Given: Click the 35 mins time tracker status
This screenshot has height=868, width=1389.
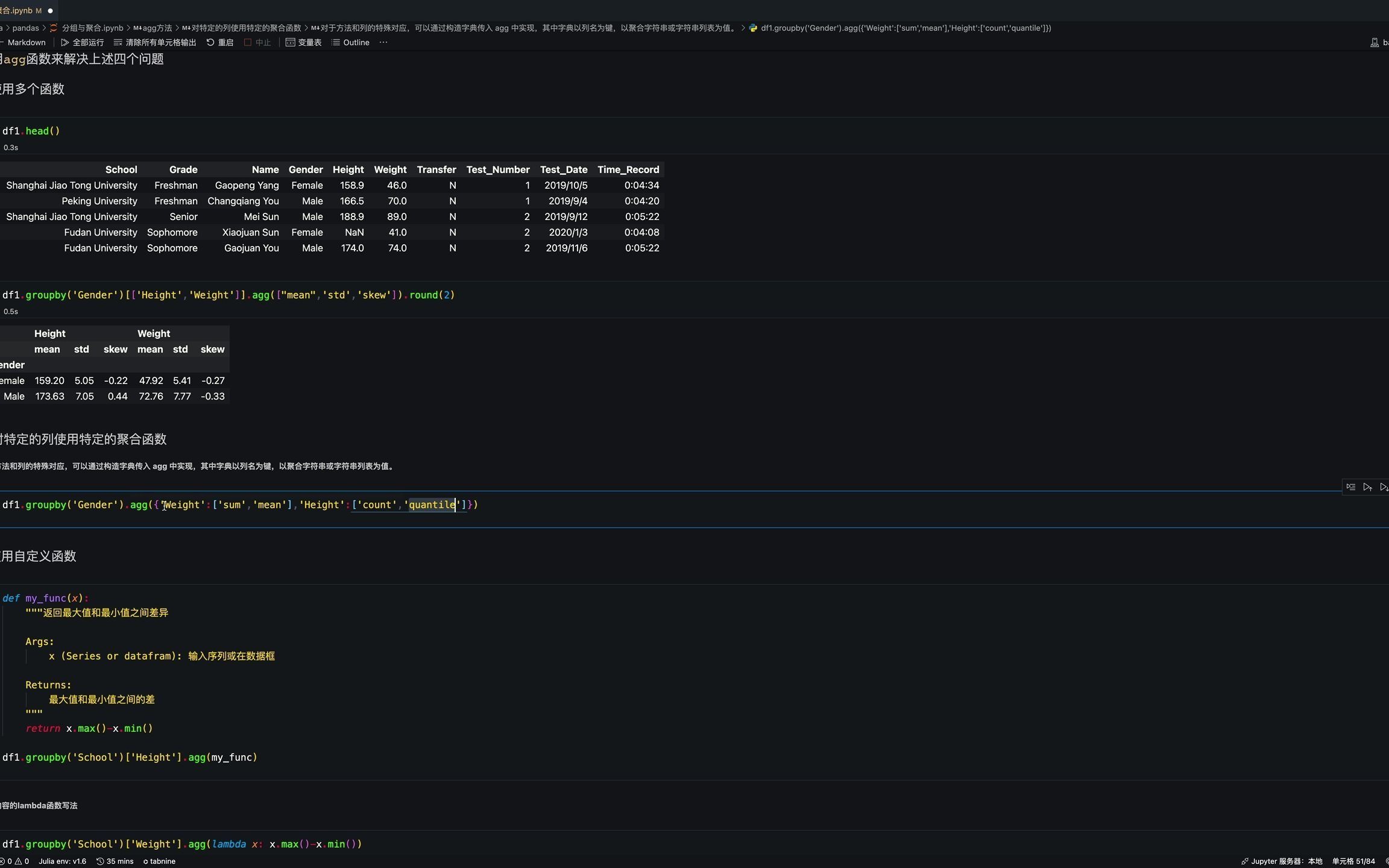Looking at the screenshot, I should click(x=115, y=861).
